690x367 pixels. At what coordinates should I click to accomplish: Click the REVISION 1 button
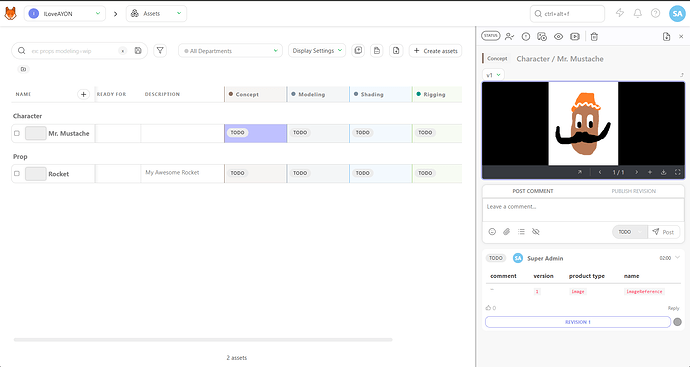point(578,322)
